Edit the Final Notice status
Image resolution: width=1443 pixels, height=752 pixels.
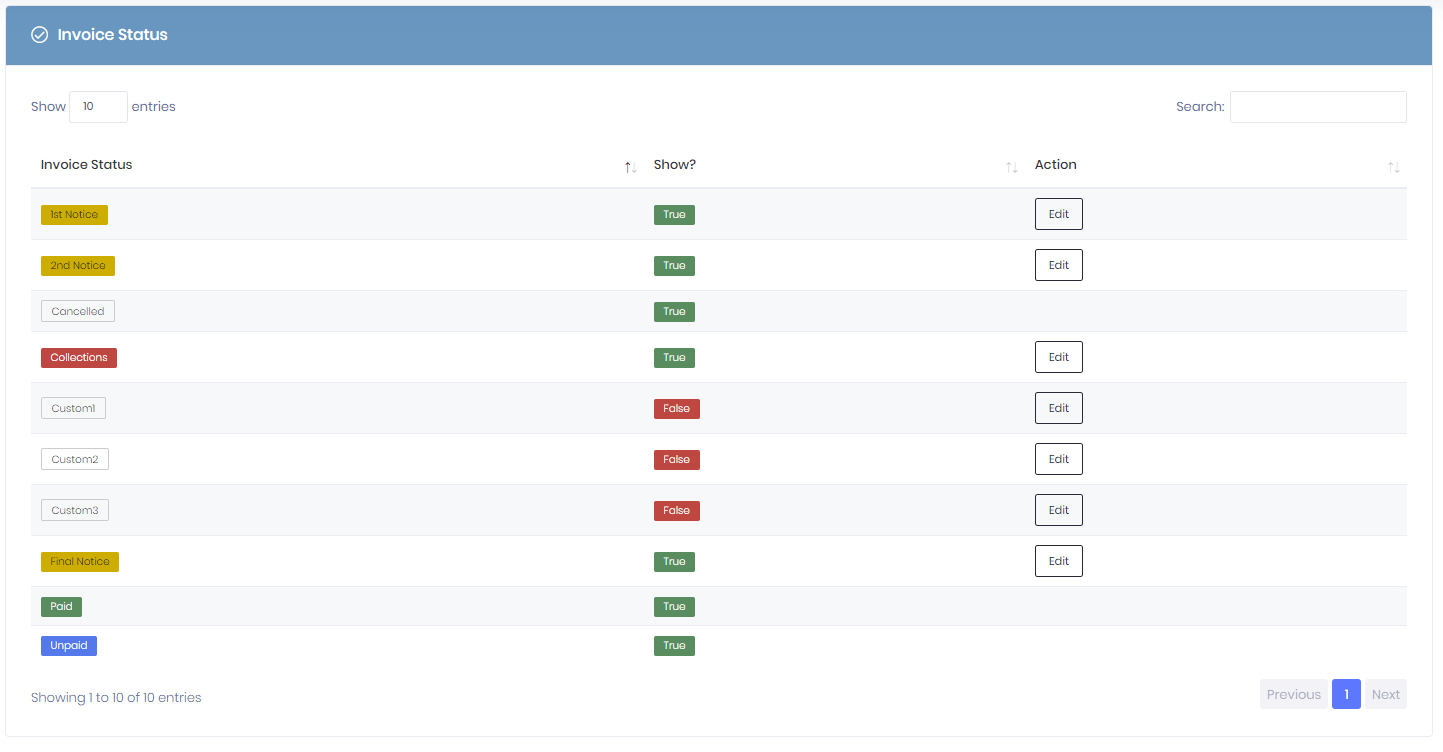[x=1059, y=561]
